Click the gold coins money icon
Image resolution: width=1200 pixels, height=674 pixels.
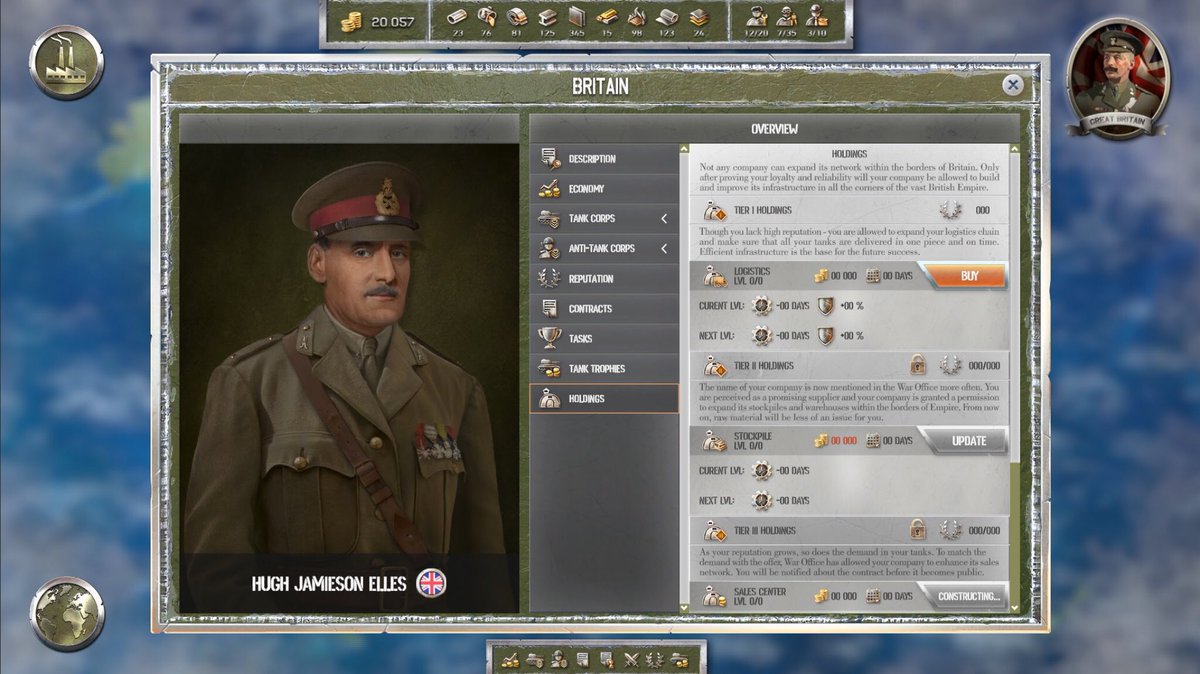pyautogui.click(x=350, y=20)
